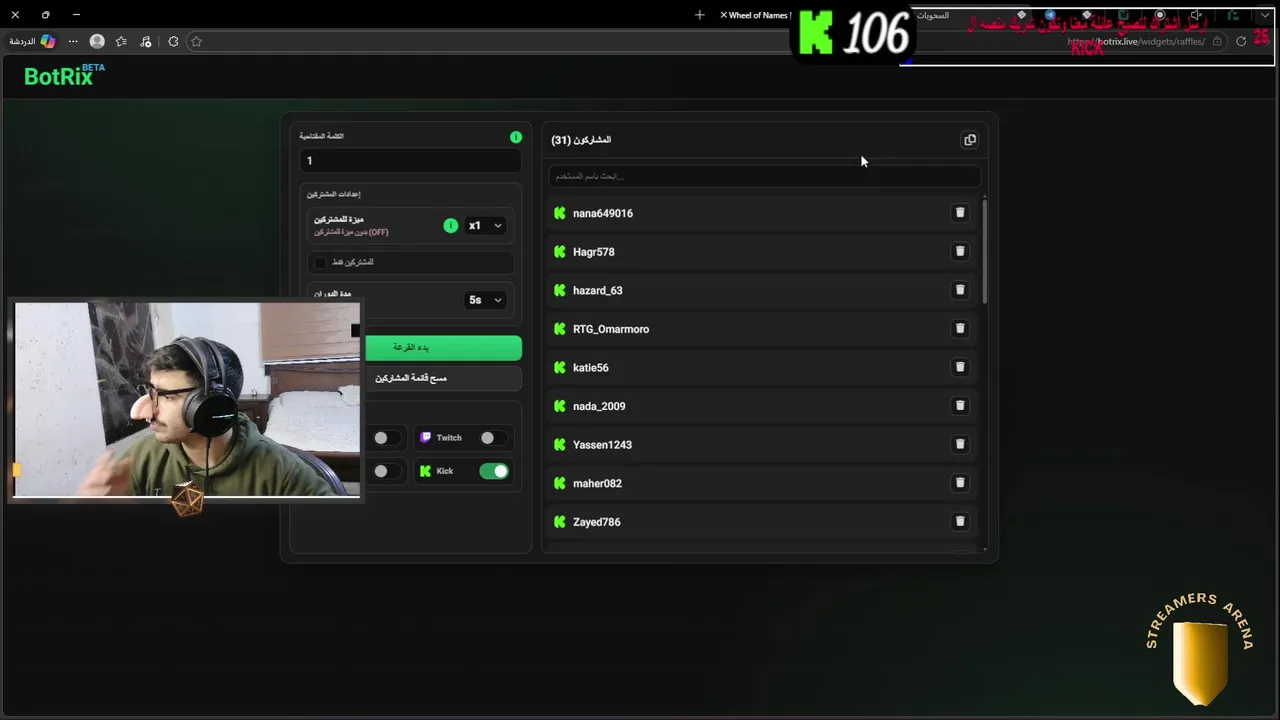Close the Wheel of Names tab
The width and height of the screenshot is (1280, 720).
723,15
